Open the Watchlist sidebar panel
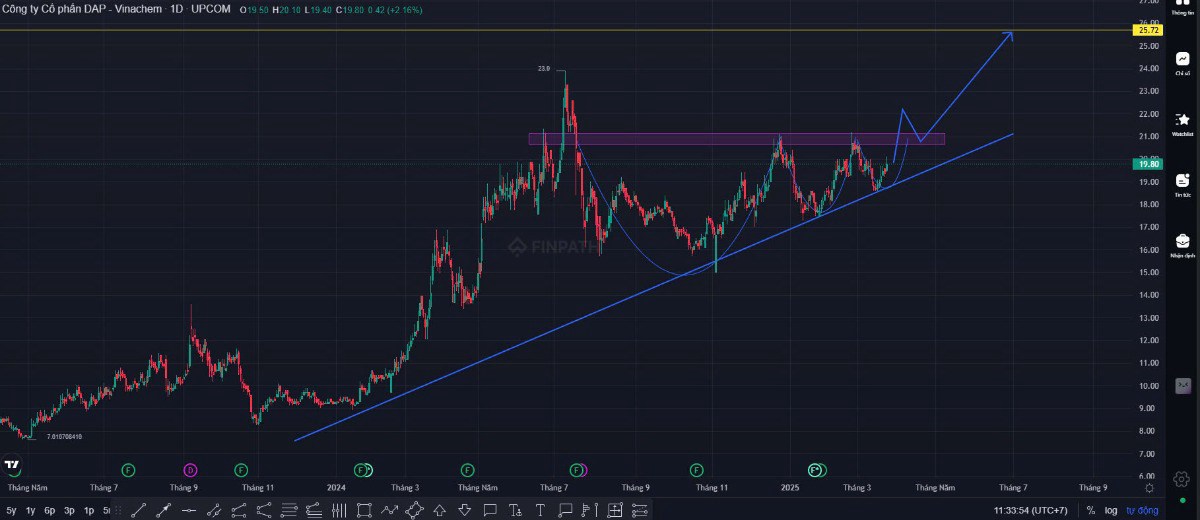This screenshot has width=1200, height=520. coord(1183,123)
